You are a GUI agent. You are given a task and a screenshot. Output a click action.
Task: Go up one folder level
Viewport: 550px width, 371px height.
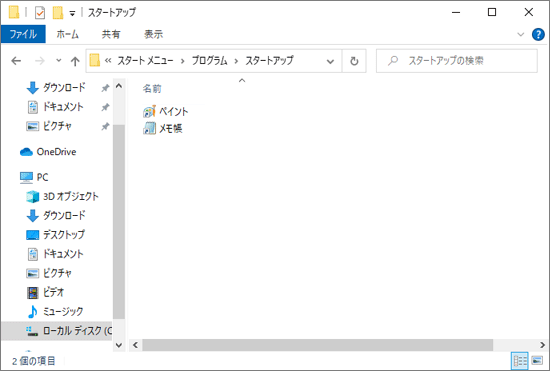pos(75,61)
